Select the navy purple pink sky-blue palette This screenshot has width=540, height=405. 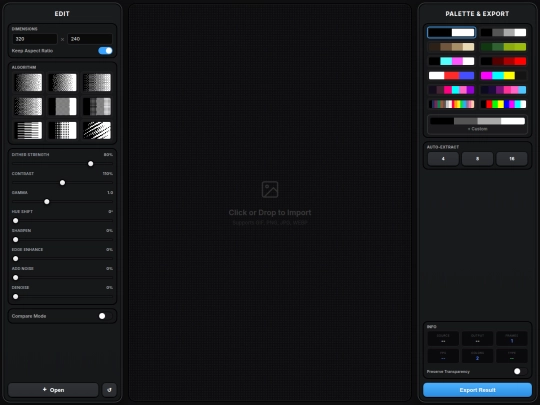point(503,90)
